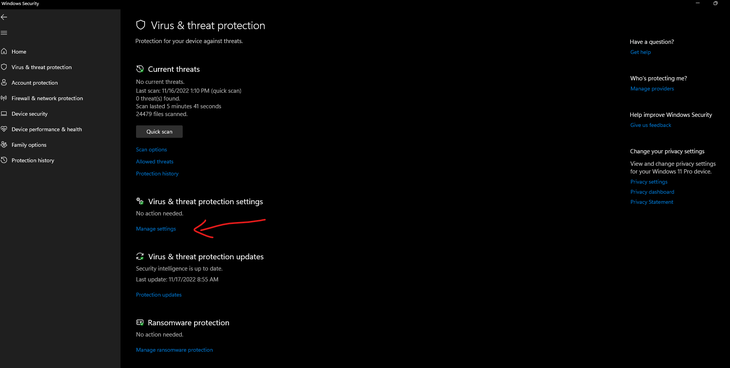Image resolution: width=730 pixels, height=368 pixels.
Task: Open Scan options link
Action: [151, 150]
